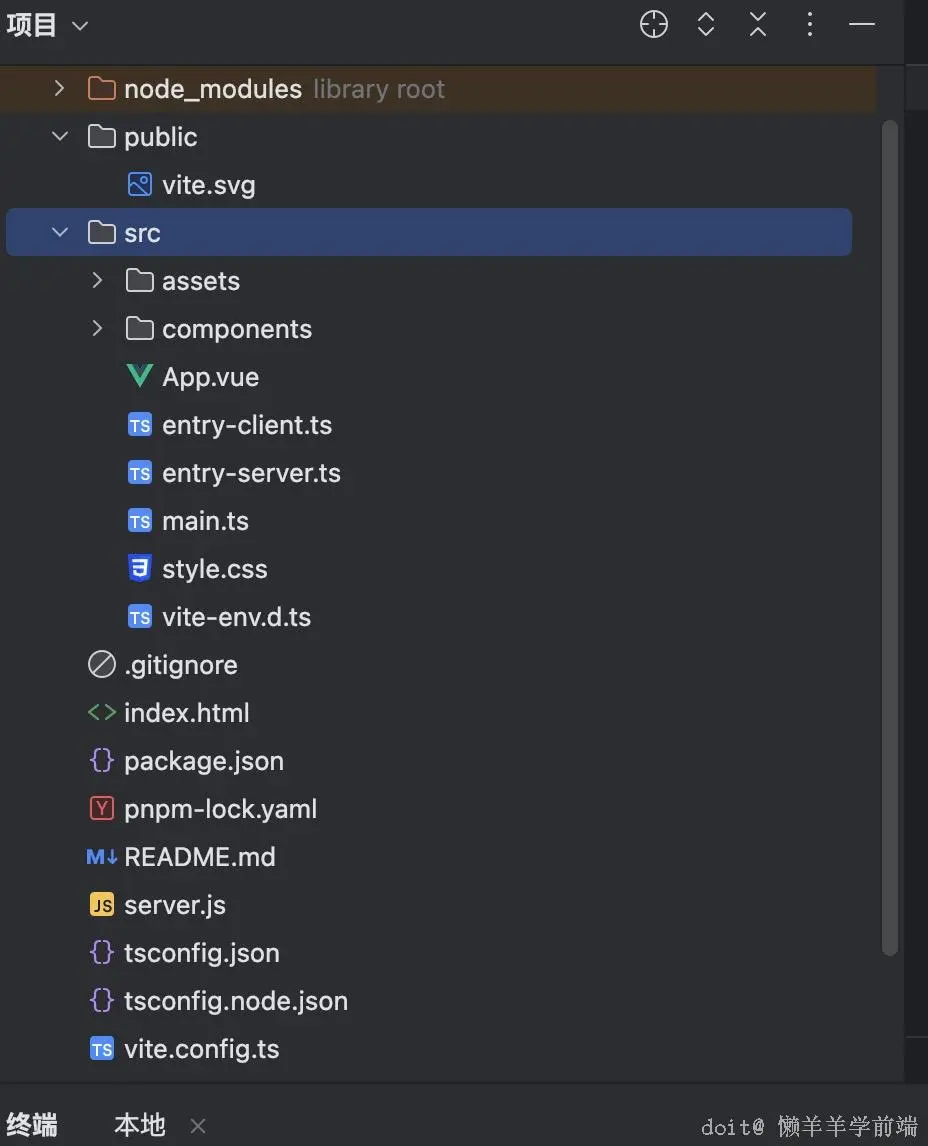Click the image icon for vite.svg
Viewport: 928px width, 1146px height.
(140, 185)
